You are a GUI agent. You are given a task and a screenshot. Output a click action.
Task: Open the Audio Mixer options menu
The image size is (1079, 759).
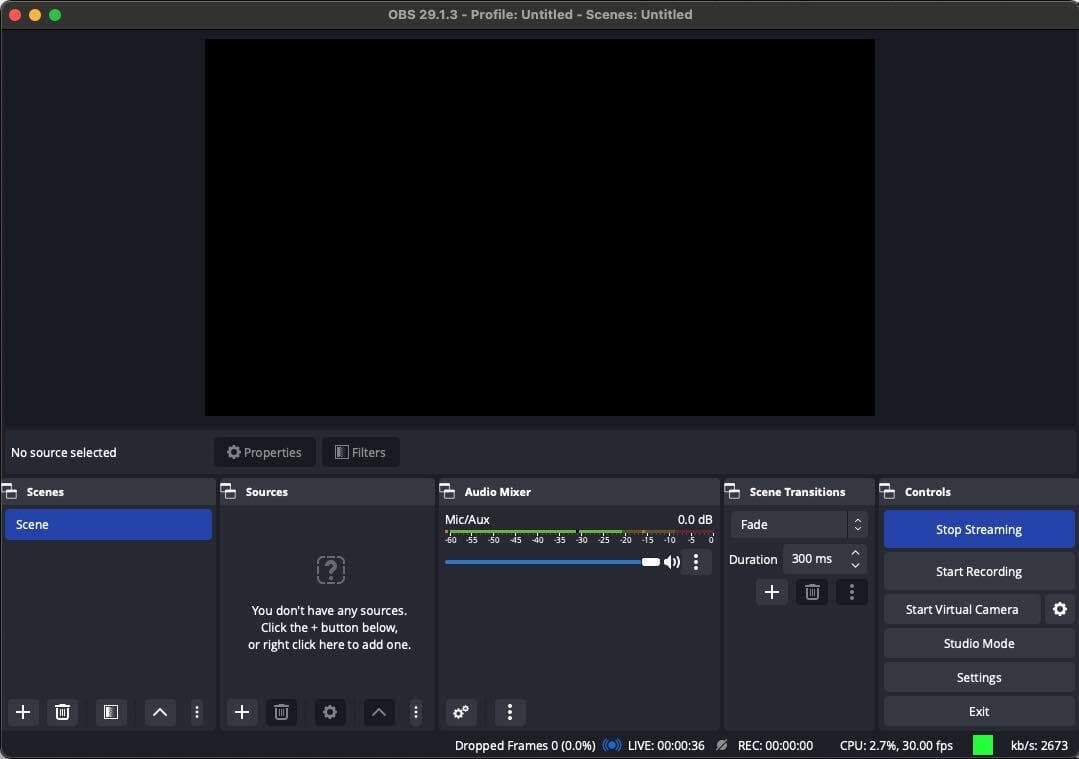tap(509, 712)
